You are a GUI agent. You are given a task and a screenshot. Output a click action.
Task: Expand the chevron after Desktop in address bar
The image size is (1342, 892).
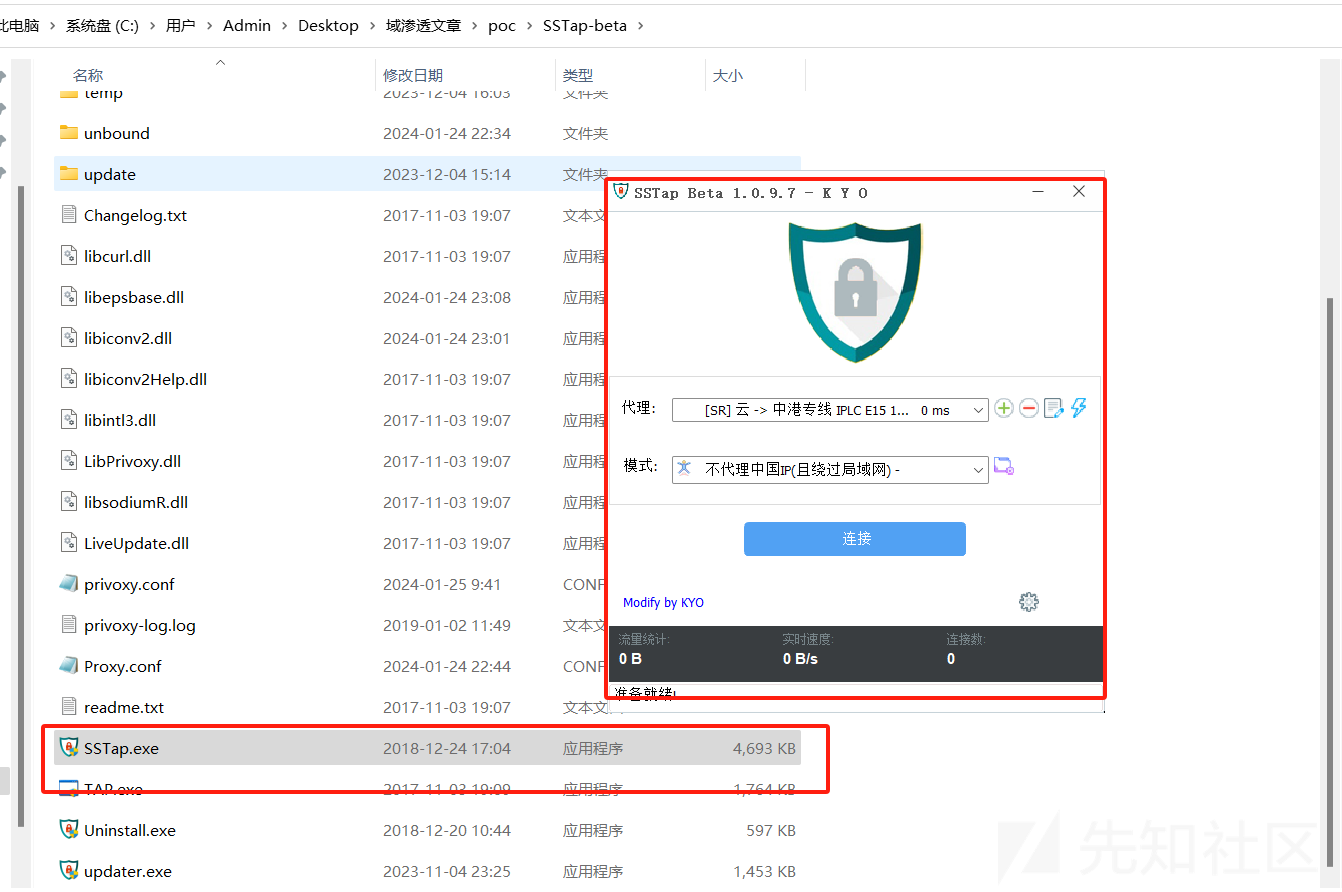[371, 26]
